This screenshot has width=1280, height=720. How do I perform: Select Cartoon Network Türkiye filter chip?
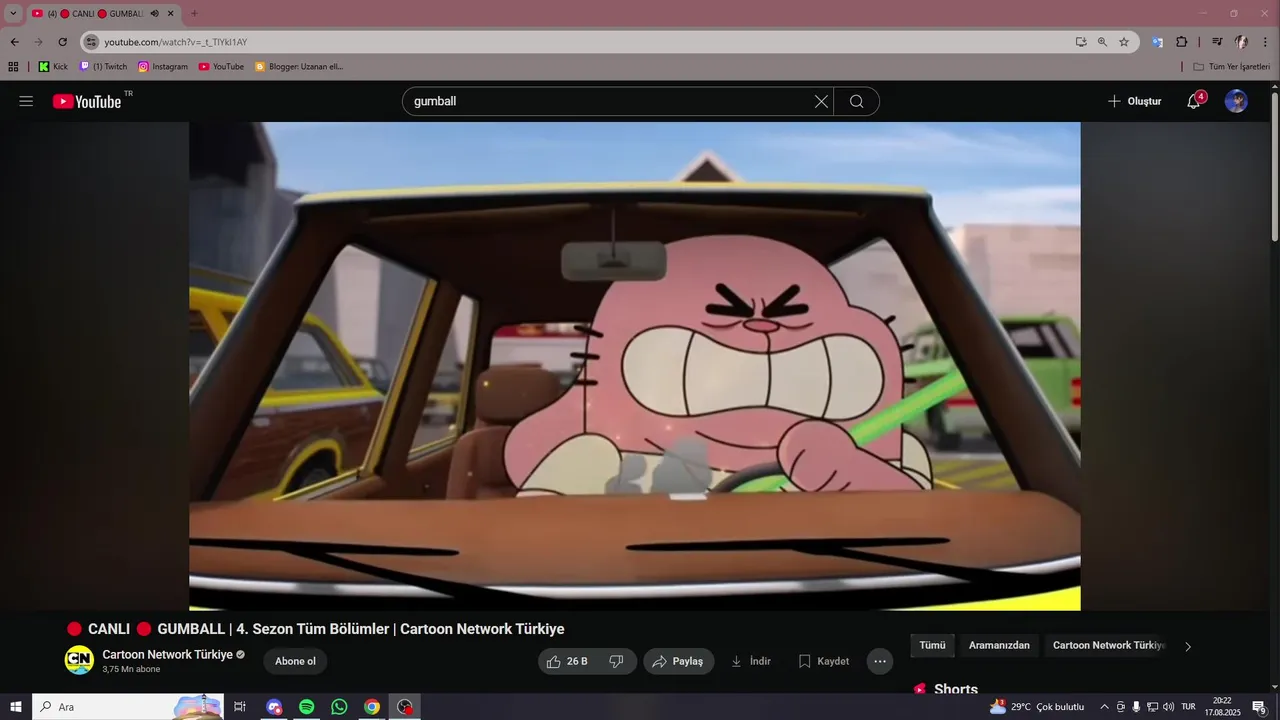pyautogui.click(x=1109, y=646)
